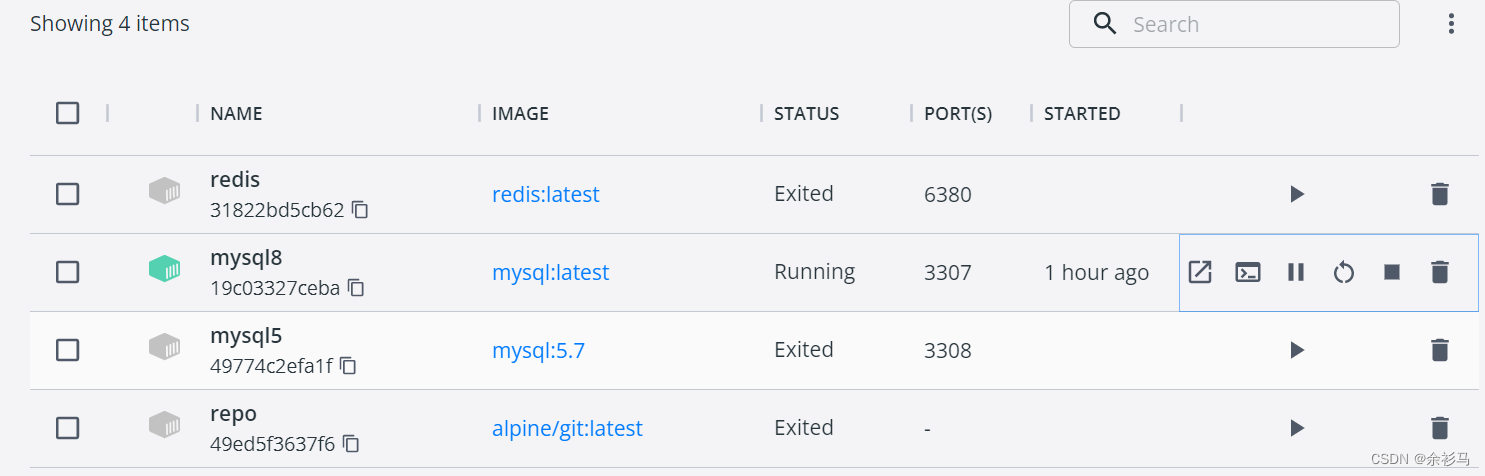The width and height of the screenshot is (1485, 476).
Task: Open the redis:latest image link
Action: coord(545,194)
